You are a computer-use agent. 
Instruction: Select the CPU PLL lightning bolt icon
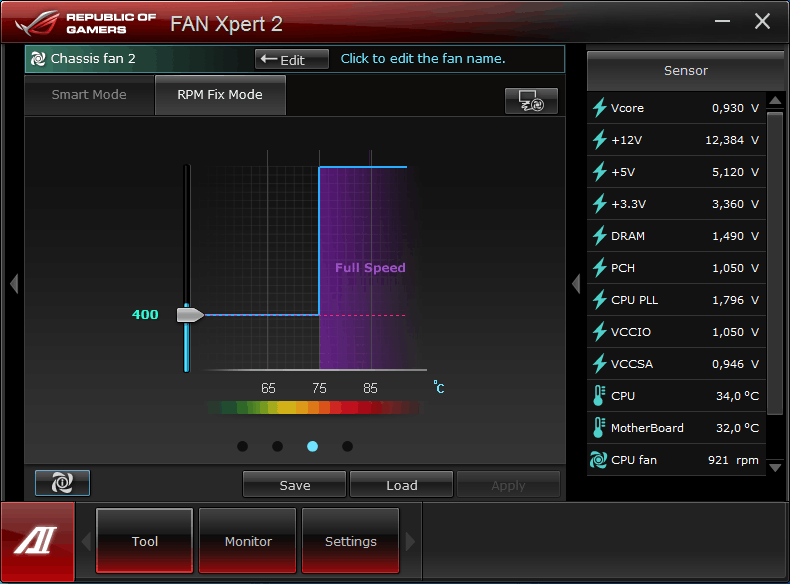pyautogui.click(x=599, y=300)
